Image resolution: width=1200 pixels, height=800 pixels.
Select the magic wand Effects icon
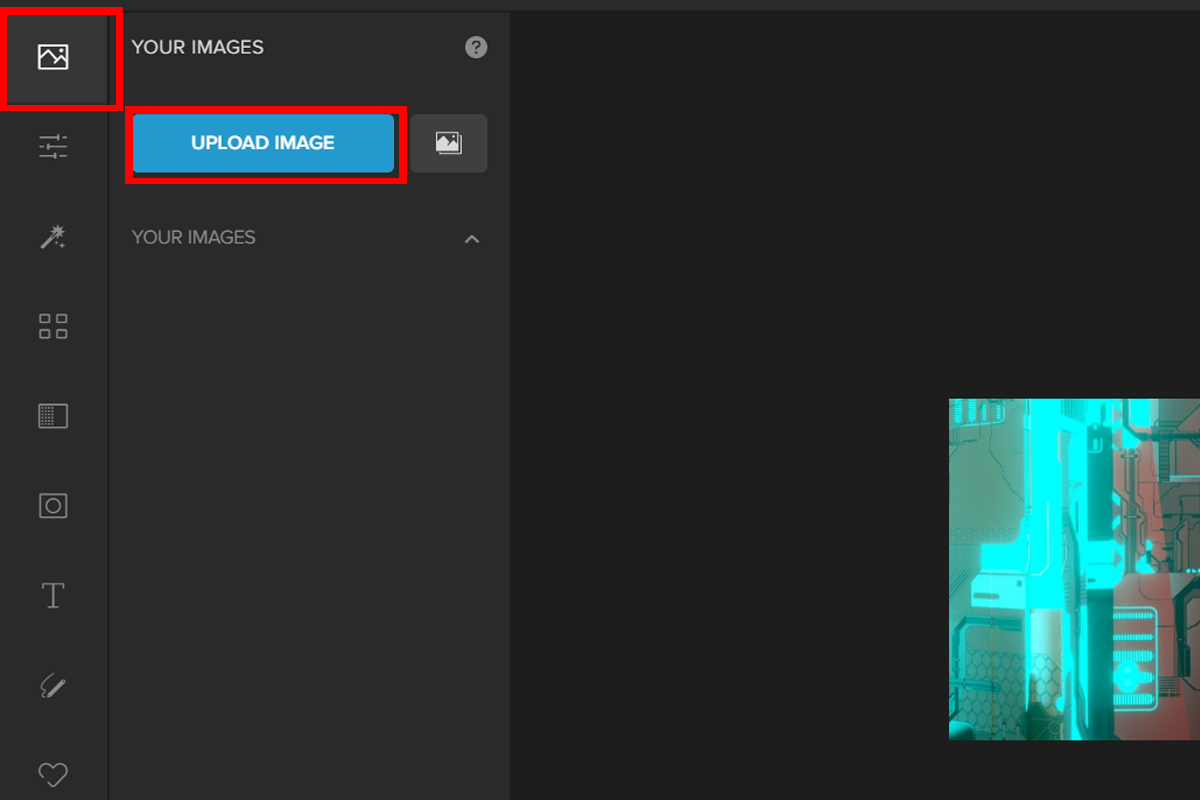53,237
